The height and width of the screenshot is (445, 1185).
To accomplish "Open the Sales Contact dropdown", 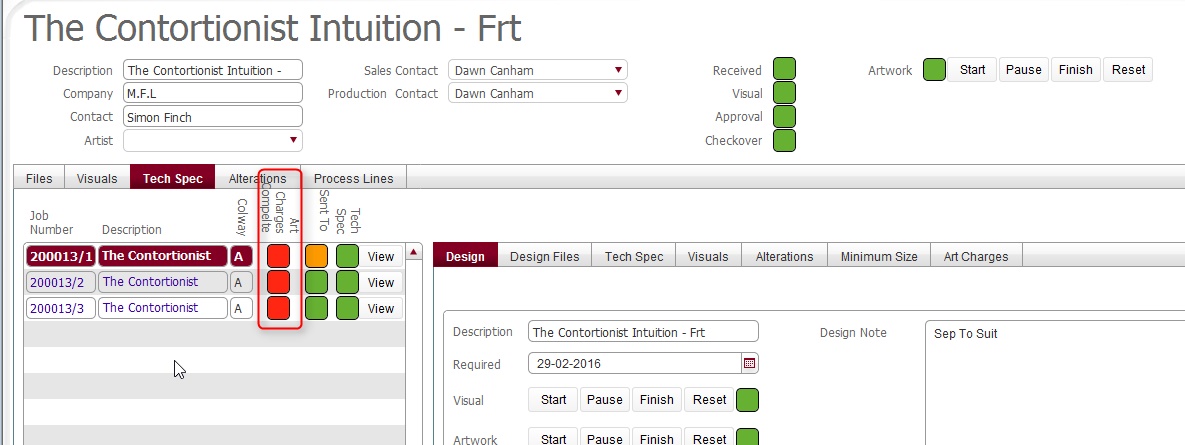I will (619, 70).
